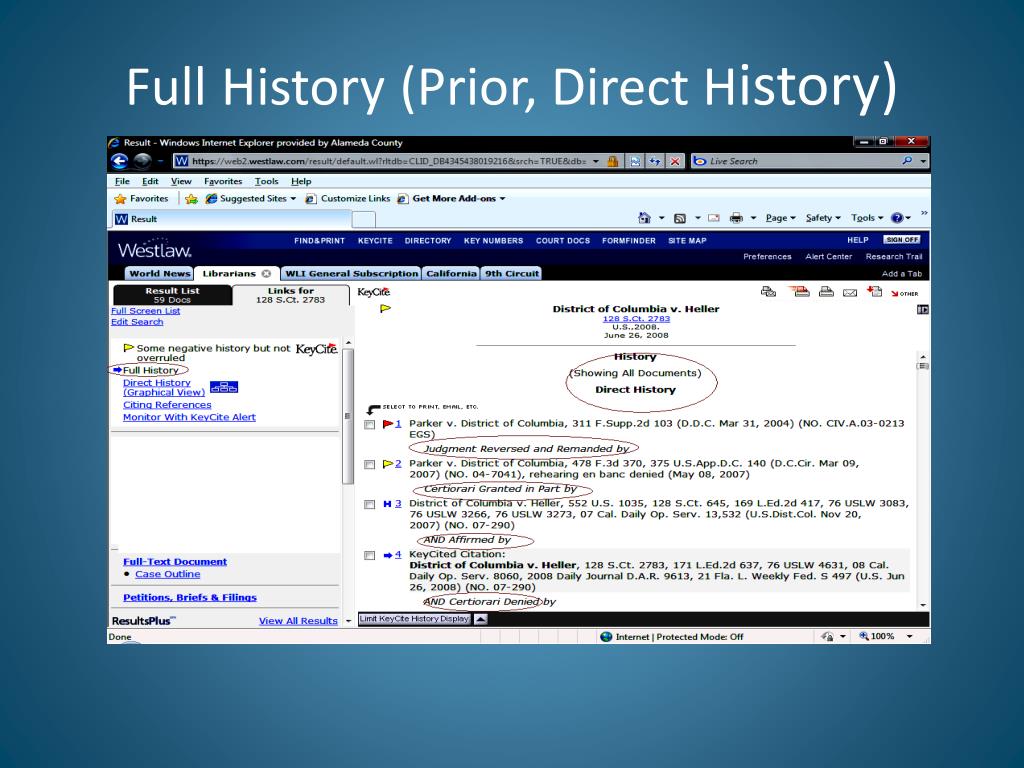The width and height of the screenshot is (1024, 768).
Task: Click the Westlaw printer icon before email
Action: (826, 292)
